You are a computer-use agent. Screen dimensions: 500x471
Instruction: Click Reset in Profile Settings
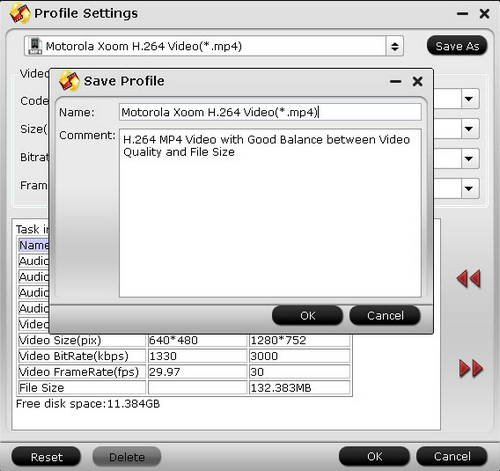pos(46,457)
